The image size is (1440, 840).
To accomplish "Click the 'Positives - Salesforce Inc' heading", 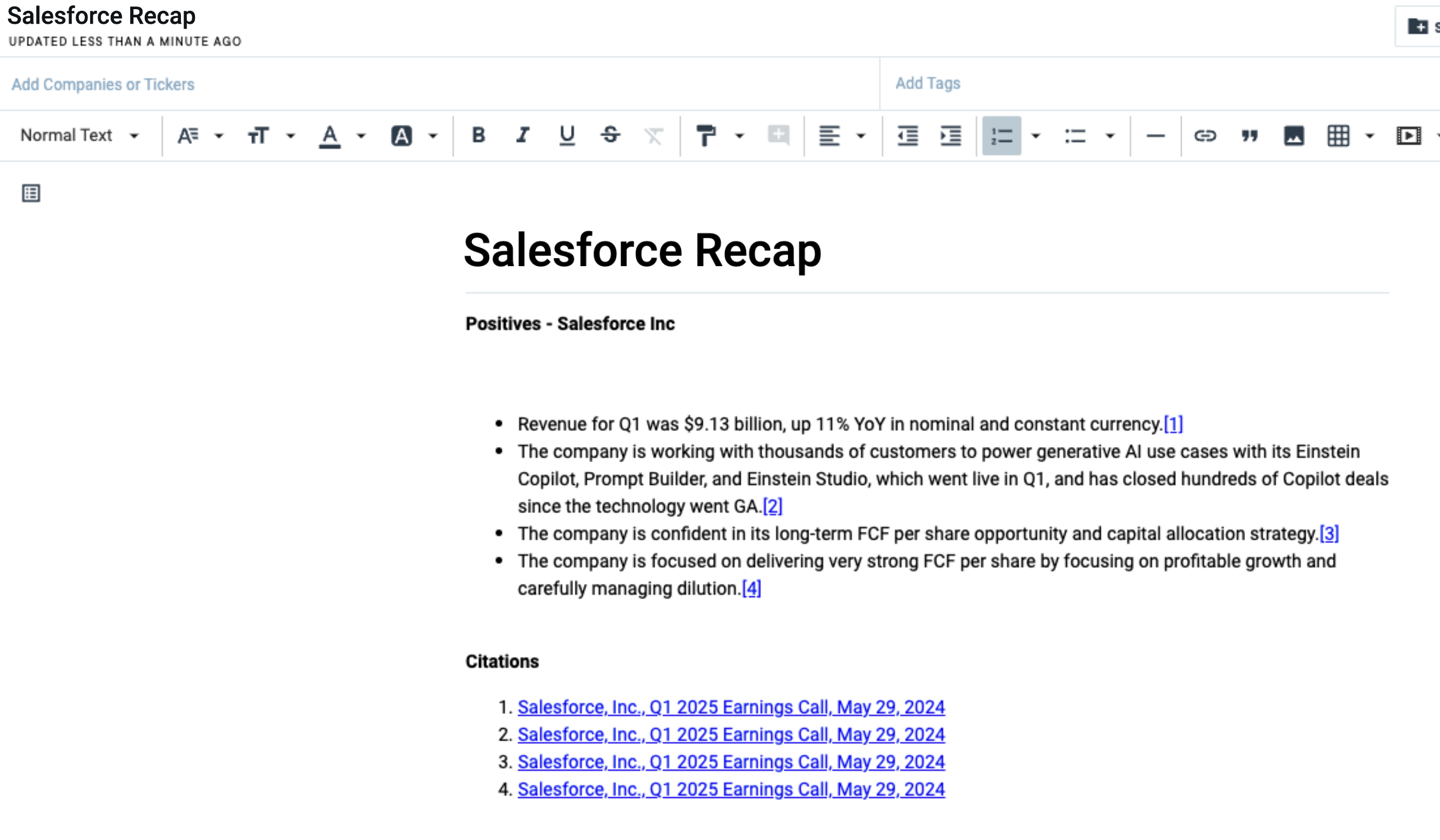I will (570, 324).
